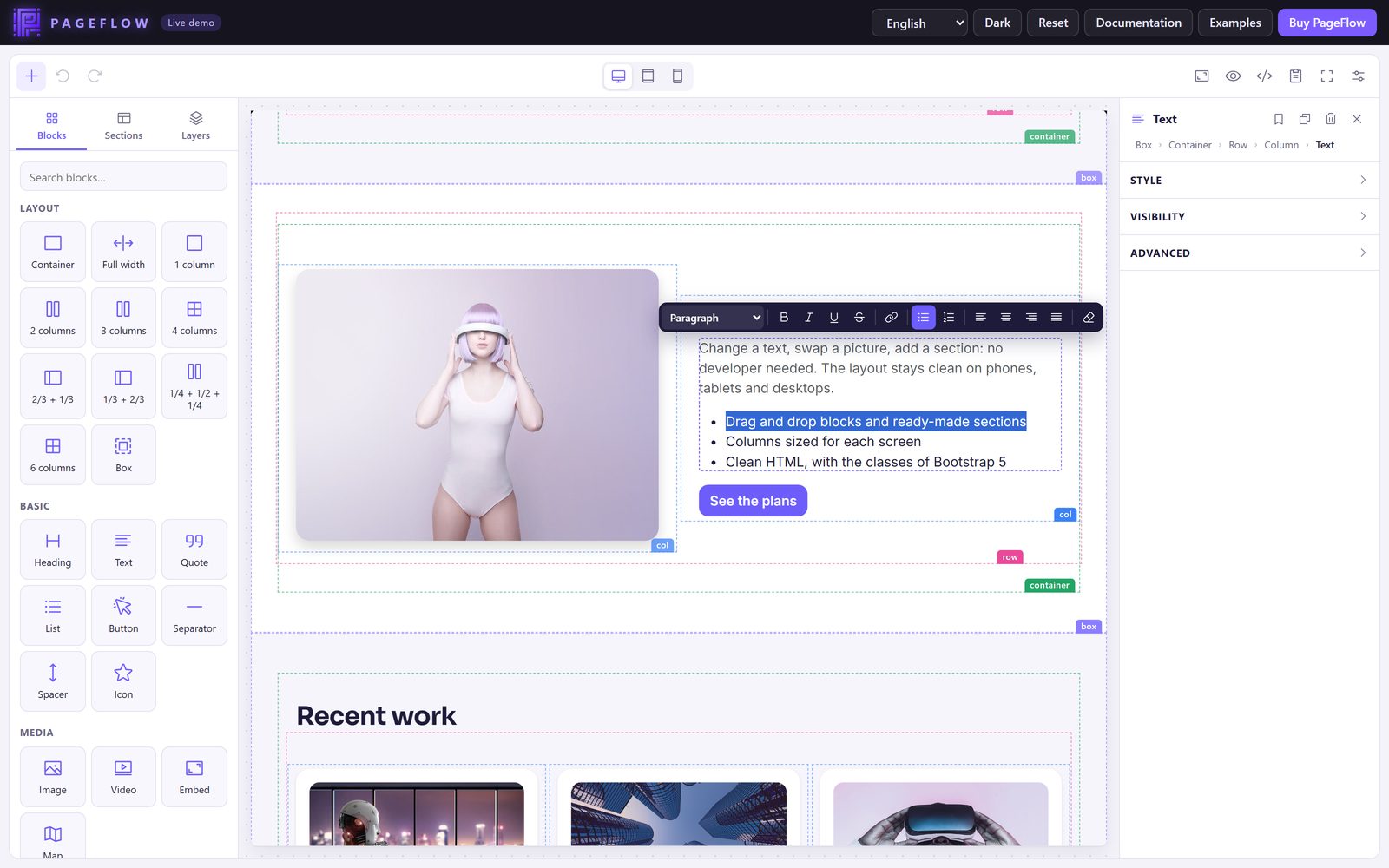Expand the ADVANCED section

point(1249,253)
